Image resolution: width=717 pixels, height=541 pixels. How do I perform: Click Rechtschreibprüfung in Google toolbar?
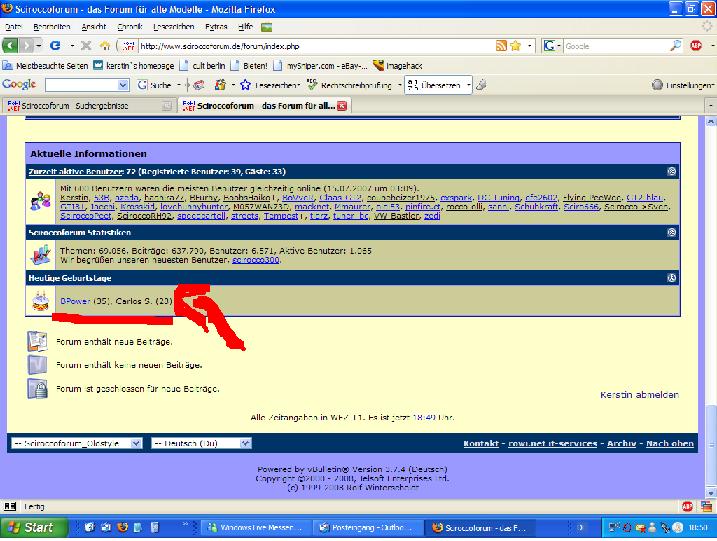click(350, 85)
